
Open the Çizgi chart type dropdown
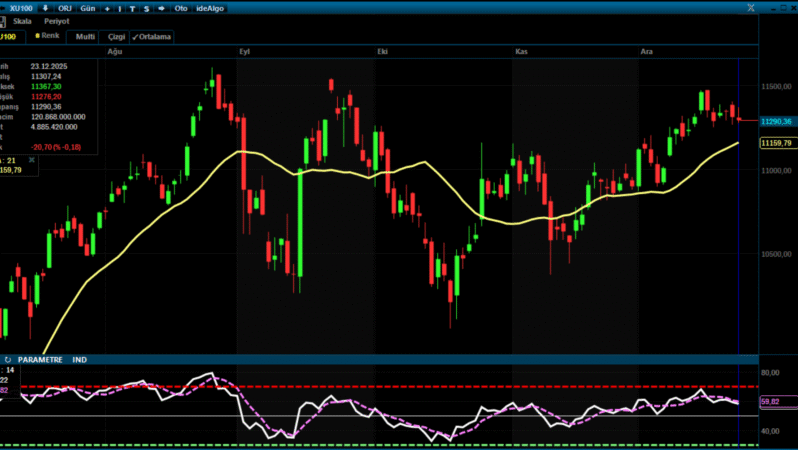(115, 37)
